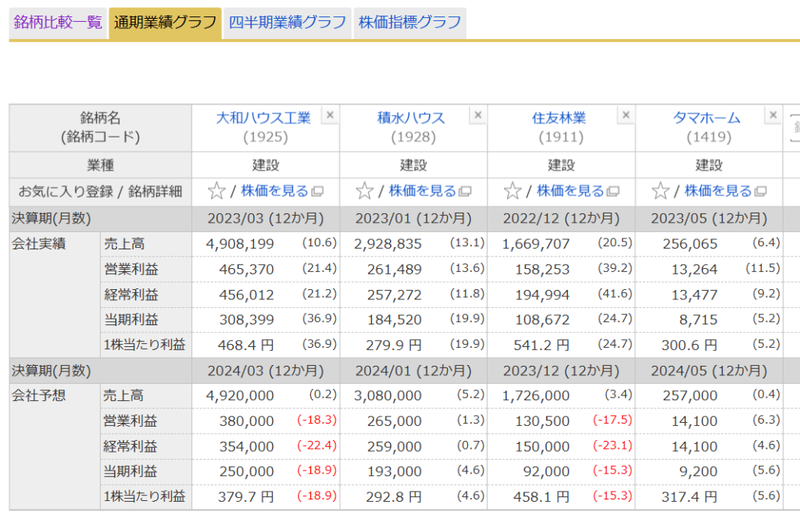Select sales value 2,928,835

tap(388, 244)
